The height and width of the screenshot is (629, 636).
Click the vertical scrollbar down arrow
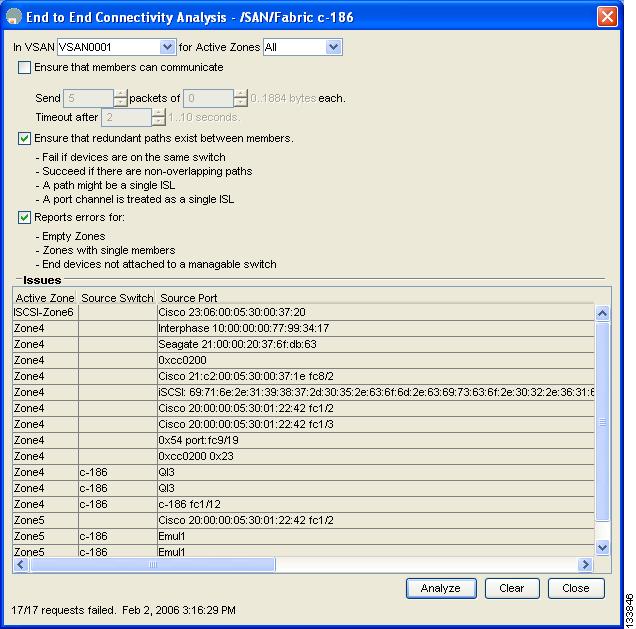pos(602,548)
